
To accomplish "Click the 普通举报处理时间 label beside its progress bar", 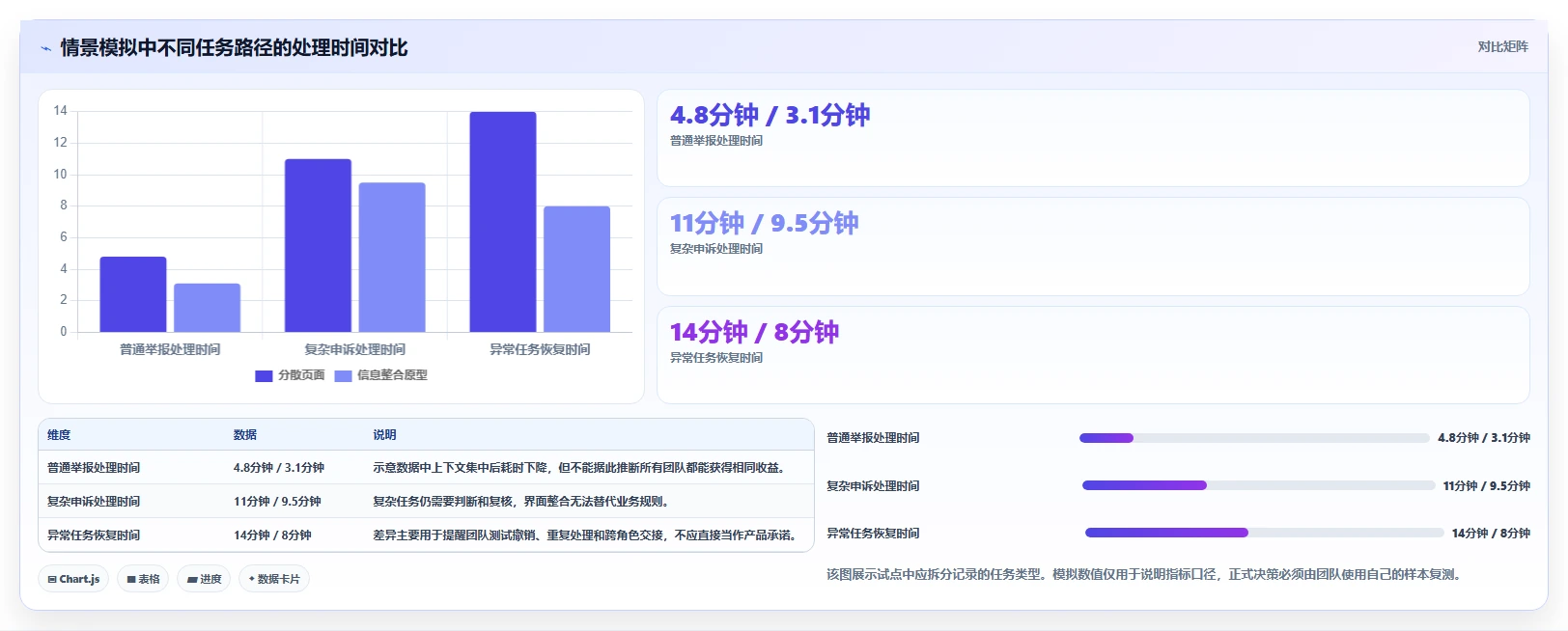I will [x=873, y=438].
